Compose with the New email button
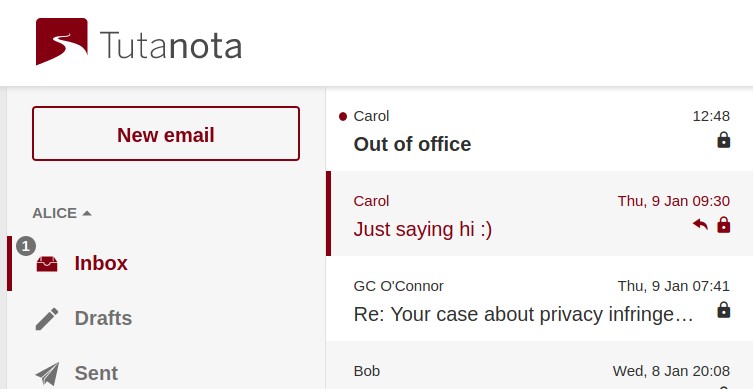Image resolution: width=753 pixels, height=389 pixels. point(166,134)
